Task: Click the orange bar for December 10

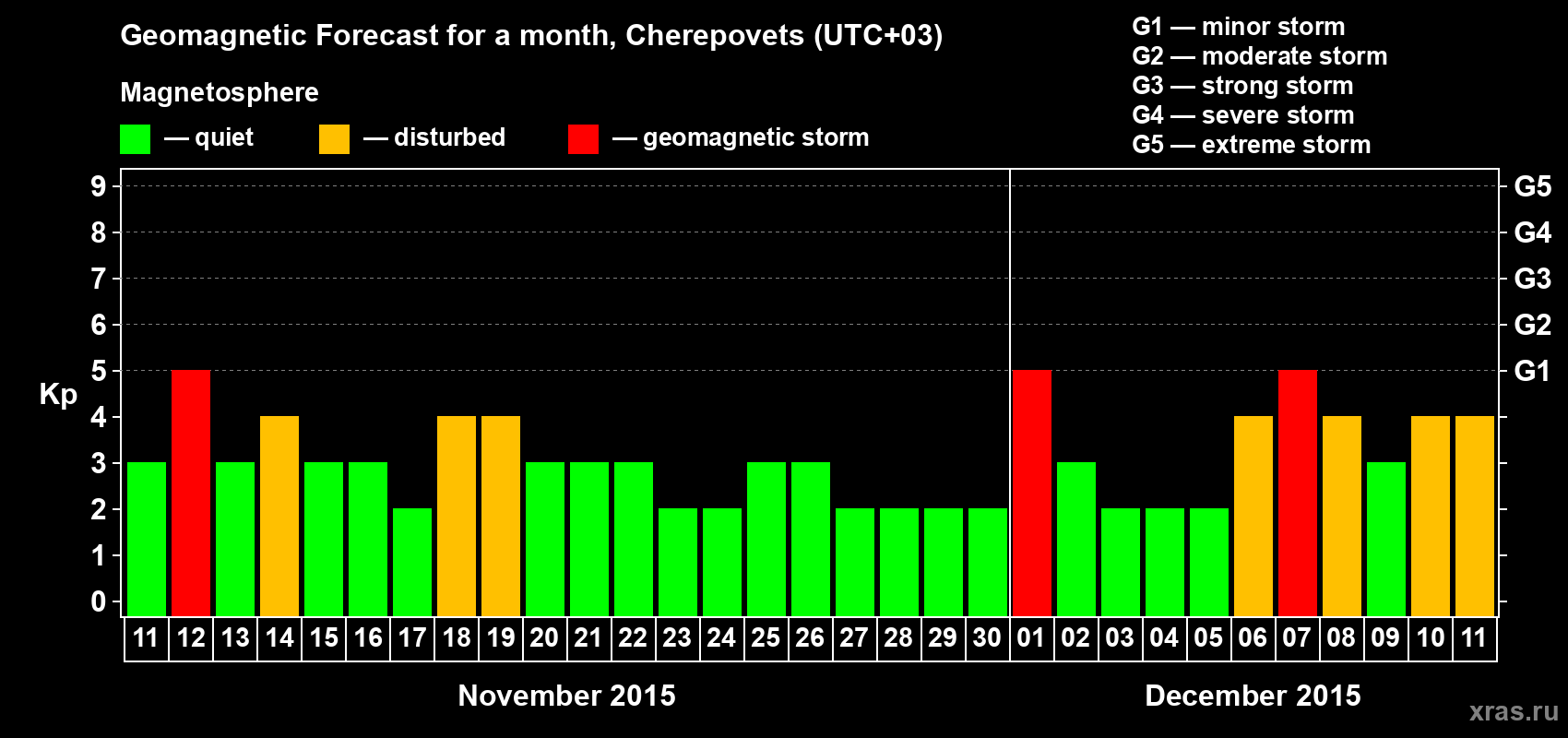Action: [1431, 517]
